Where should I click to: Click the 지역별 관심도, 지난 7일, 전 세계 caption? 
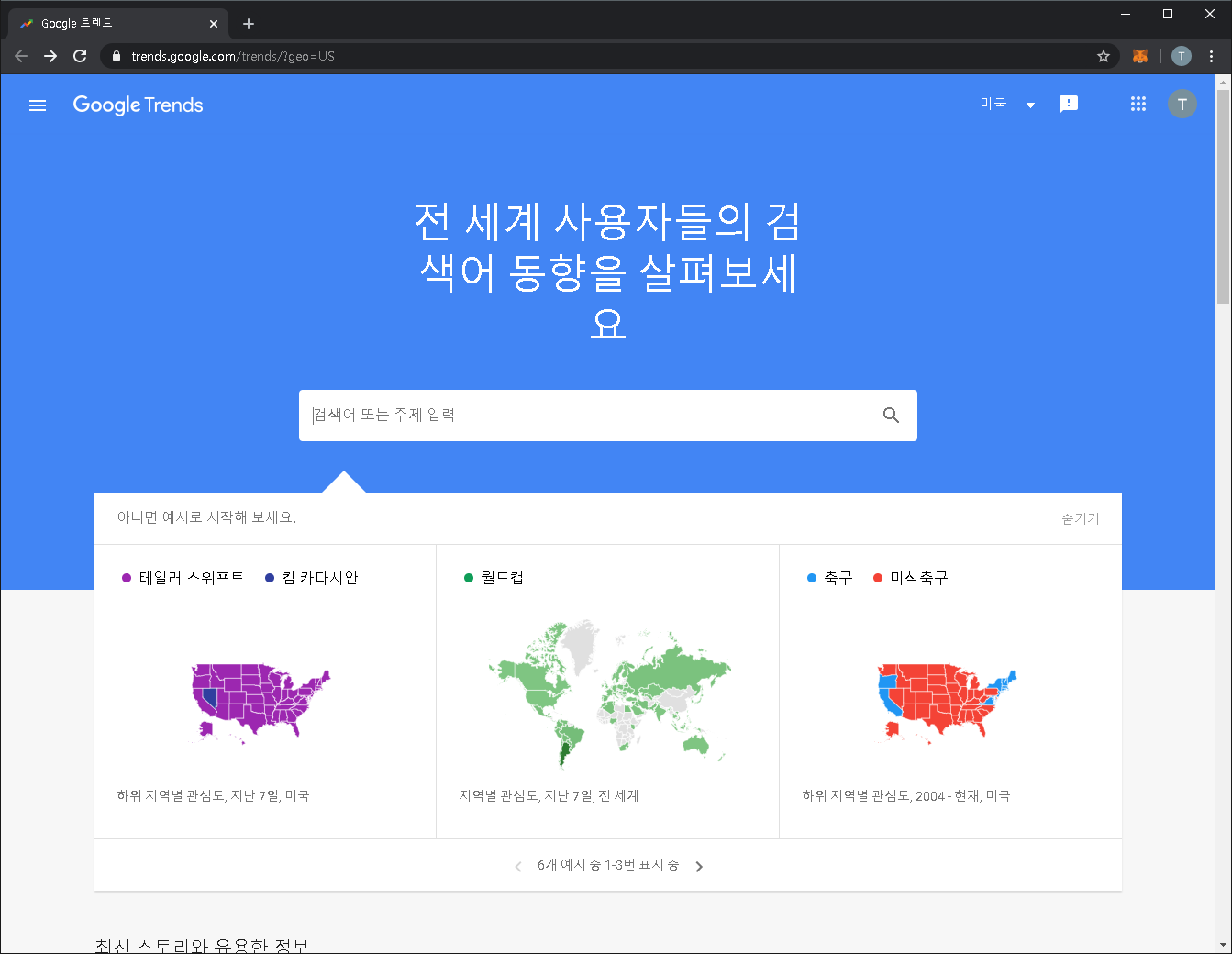[x=549, y=796]
